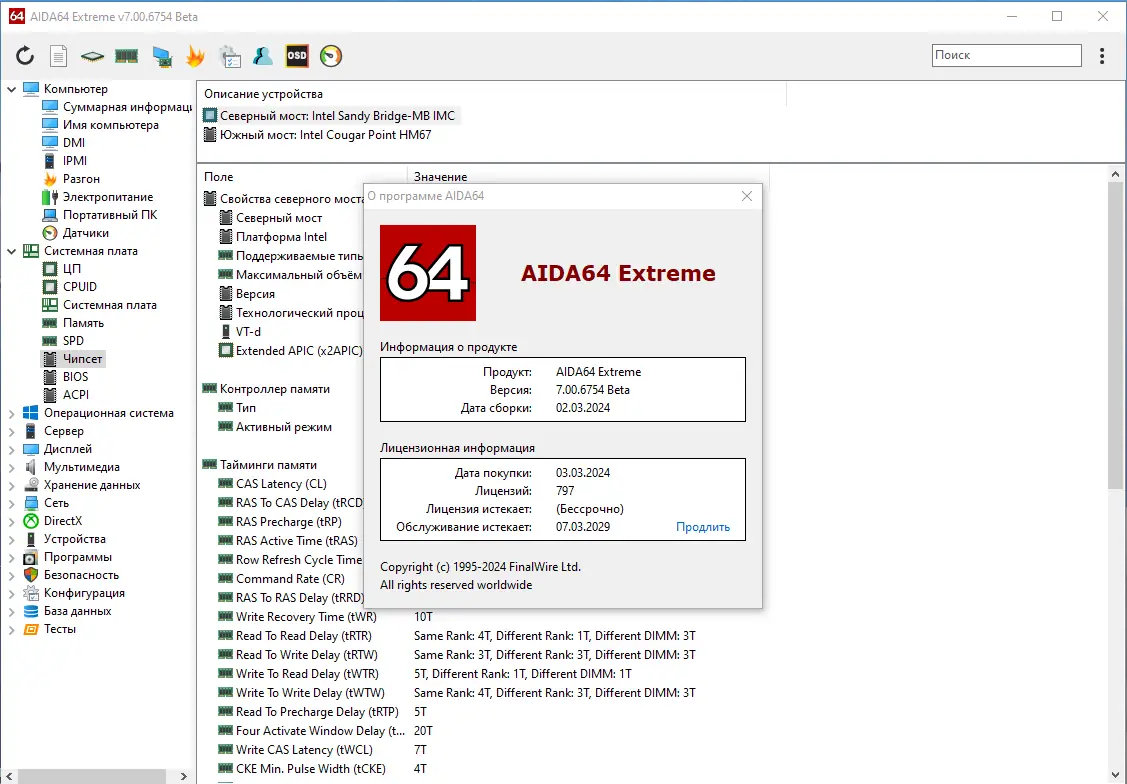
Task: Start the system stability test flame icon
Action: tap(196, 56)
